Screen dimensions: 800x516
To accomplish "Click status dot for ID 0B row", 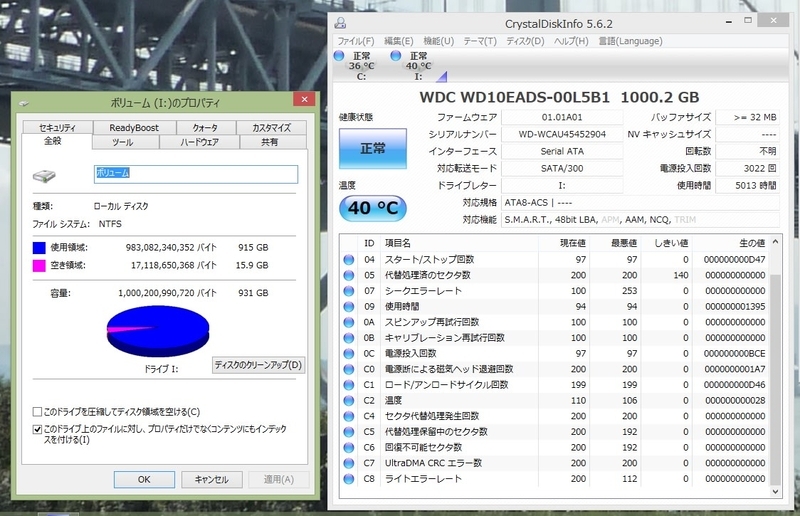I will click(349, 338).
